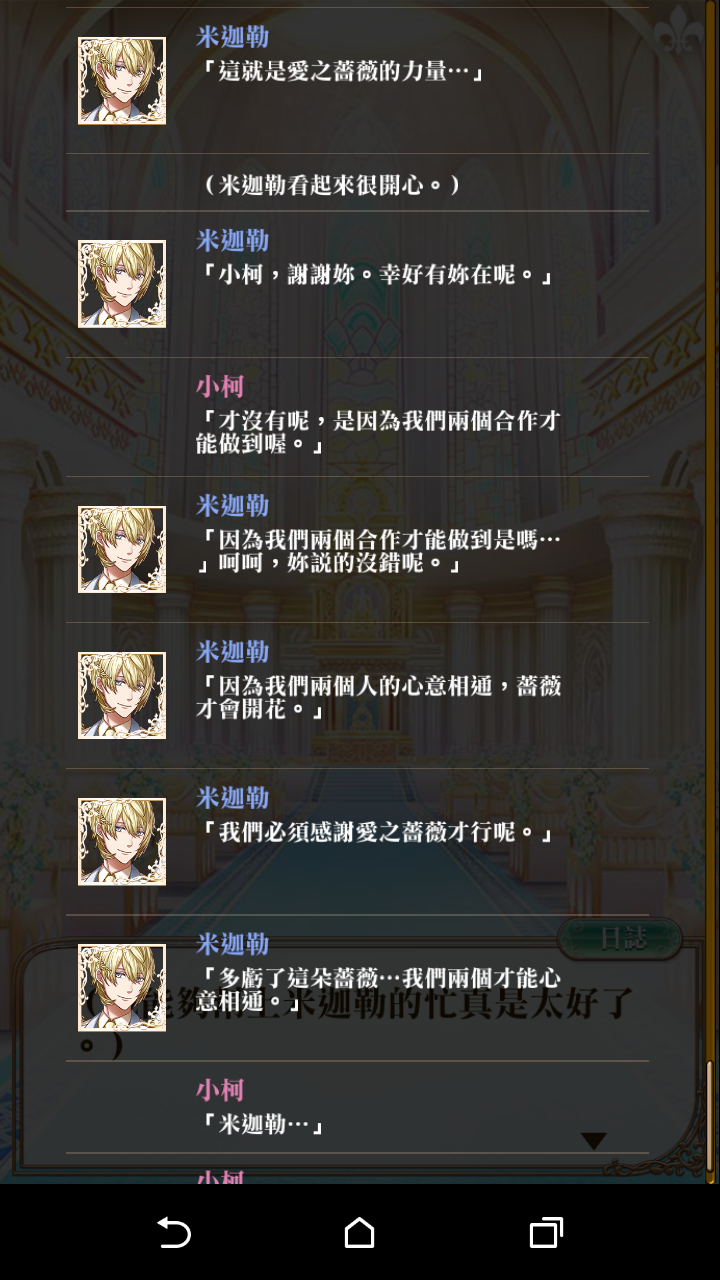Click the black down-arrow advance indicator
Image resolution: width=720 pixels, height=1280 pixels.
594,1141
